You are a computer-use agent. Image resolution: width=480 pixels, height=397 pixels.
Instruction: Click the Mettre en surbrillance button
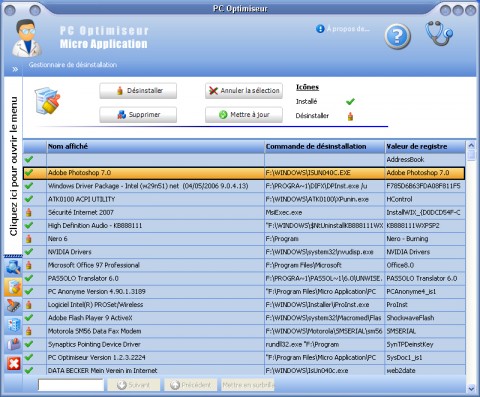248,385
